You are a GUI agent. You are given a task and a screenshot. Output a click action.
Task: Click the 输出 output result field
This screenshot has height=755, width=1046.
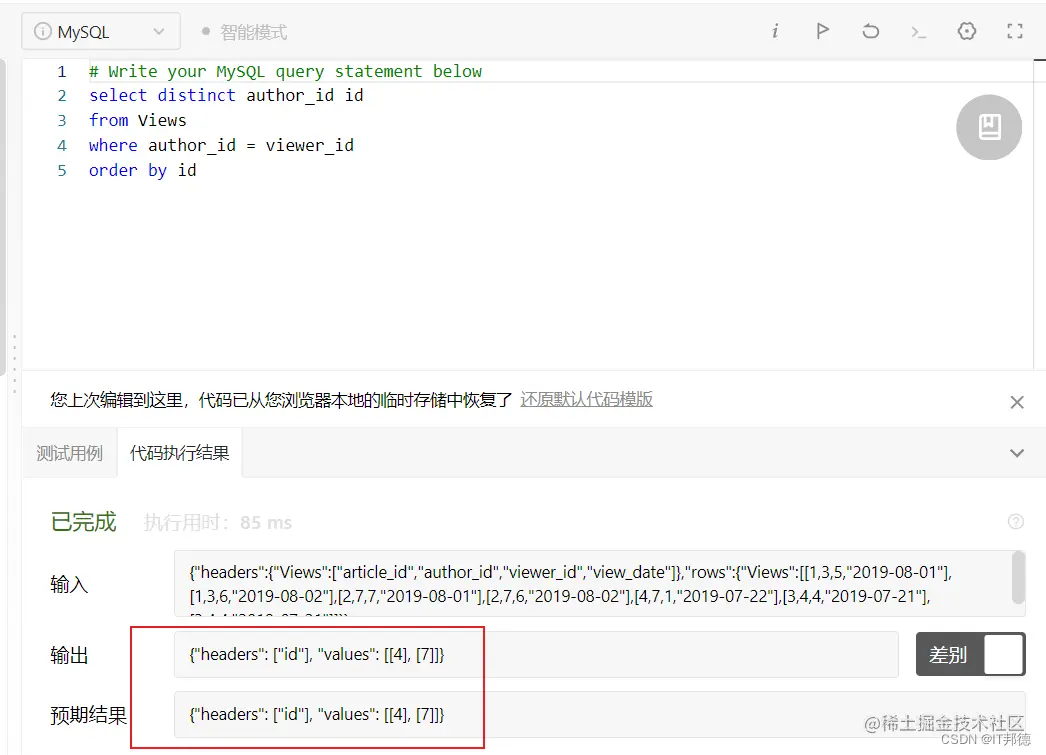point(536,654)
